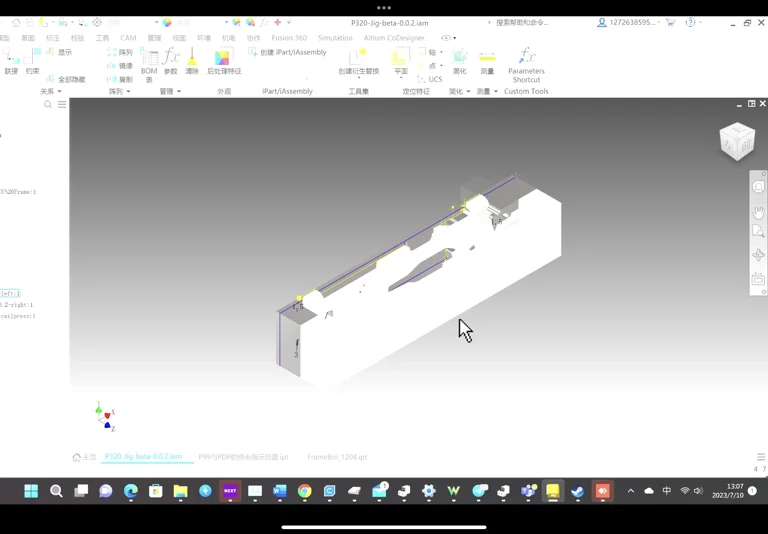Click 全部隐藏 to hide all relationships
The width and height of the screenshot is (768, 534).
(x=66, y=79)
